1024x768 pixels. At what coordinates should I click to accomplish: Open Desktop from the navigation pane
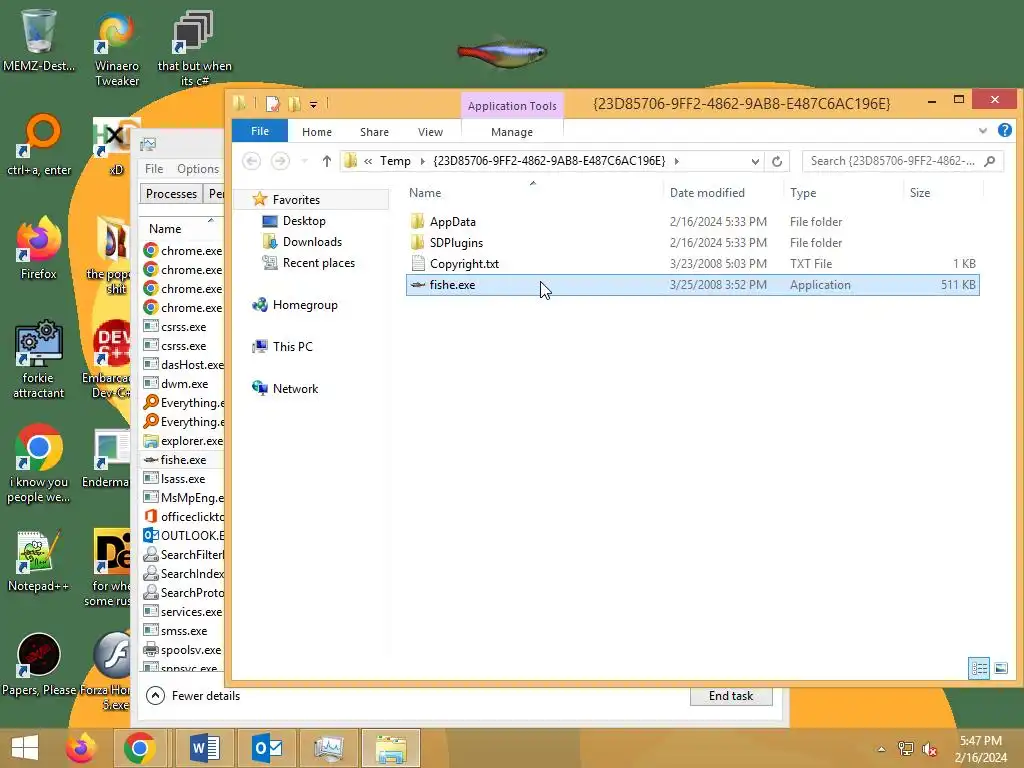[x=304, y=221]
